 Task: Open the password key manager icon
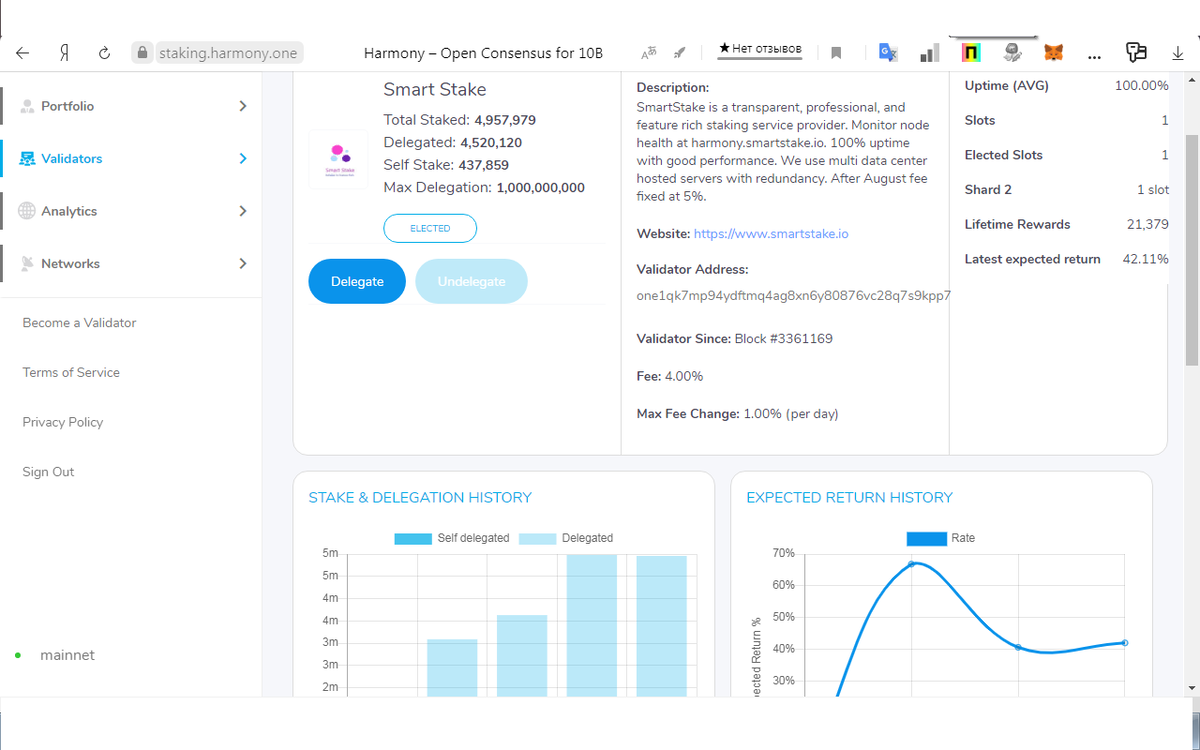point(1136,52)
